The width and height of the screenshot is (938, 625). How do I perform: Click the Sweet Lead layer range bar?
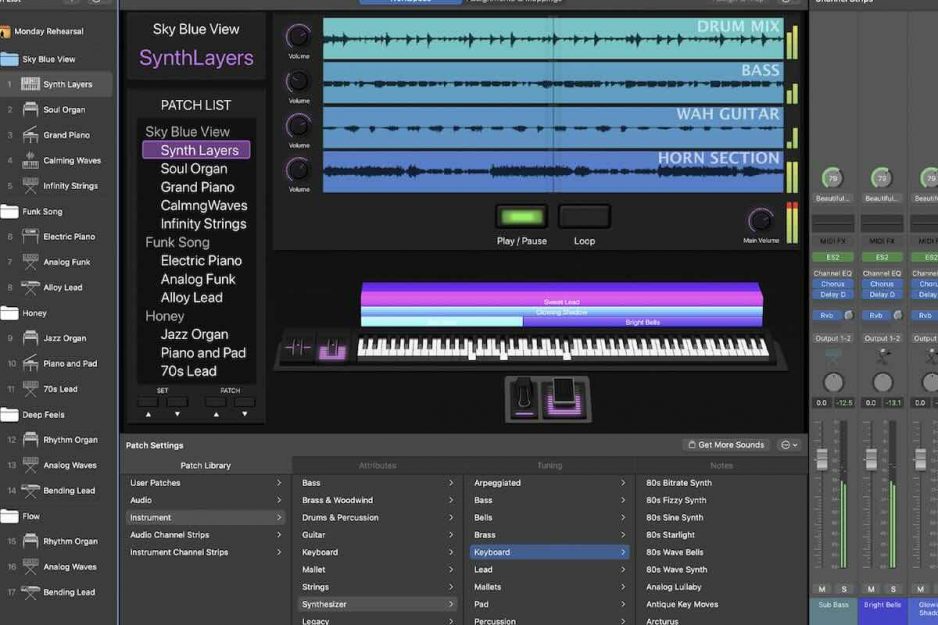coord(561,298)
